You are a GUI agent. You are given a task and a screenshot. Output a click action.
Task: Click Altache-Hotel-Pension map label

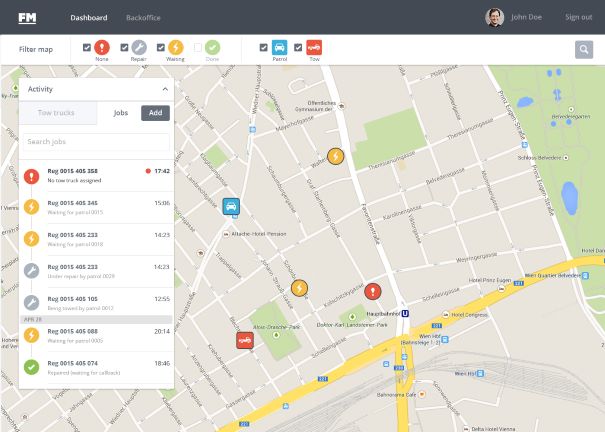click(259, 234)
